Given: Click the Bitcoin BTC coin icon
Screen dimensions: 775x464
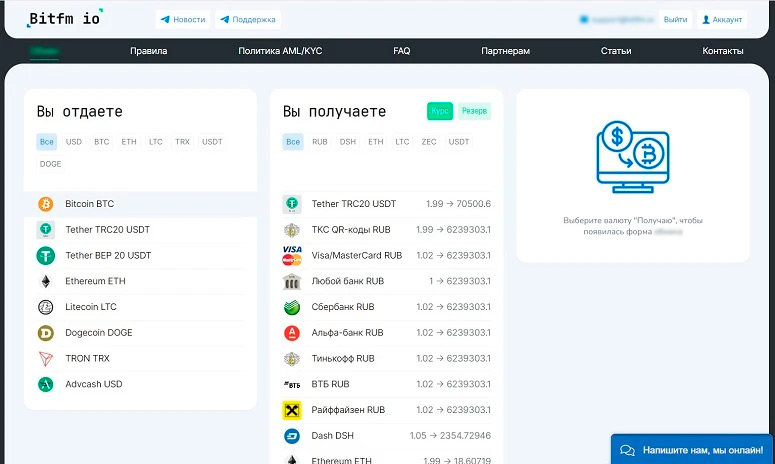Looking at the screenshot, I should (45, 204).
